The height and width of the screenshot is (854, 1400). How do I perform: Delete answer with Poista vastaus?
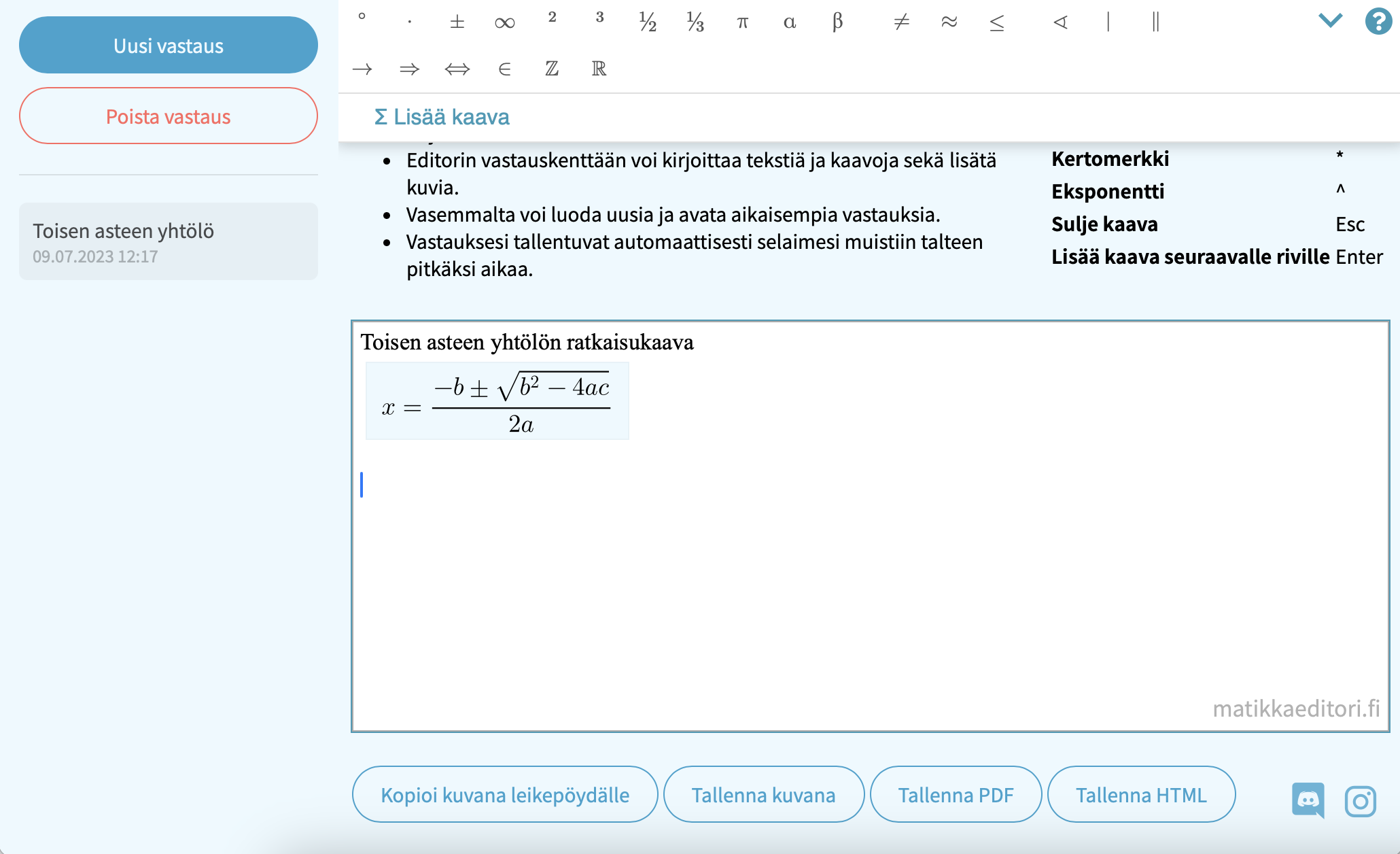click(168, 116)
